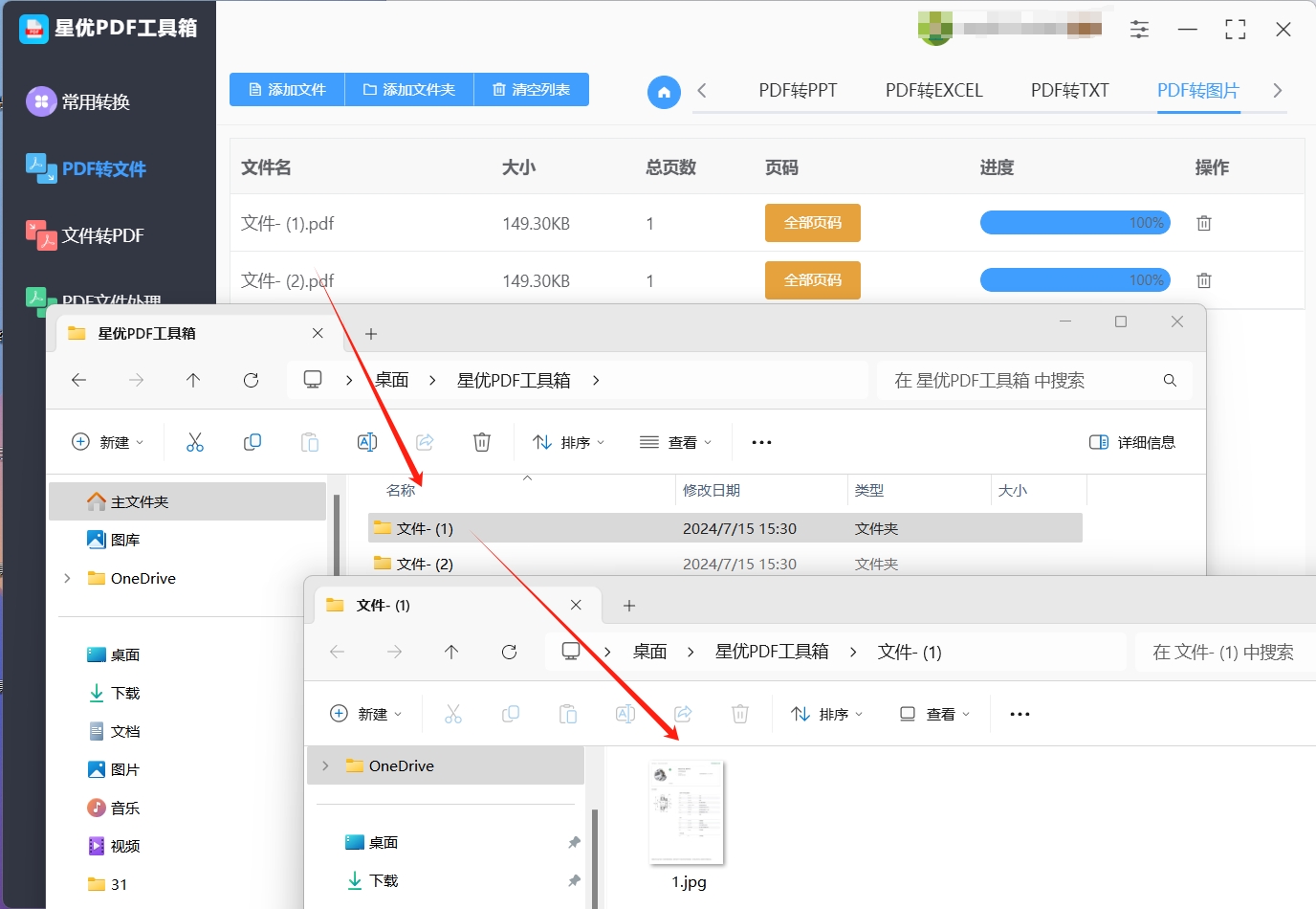Go up one level in 星优PDF工具箱 Explorer
This screenshot has height=909, width=1316.
(x=193, y=380)
